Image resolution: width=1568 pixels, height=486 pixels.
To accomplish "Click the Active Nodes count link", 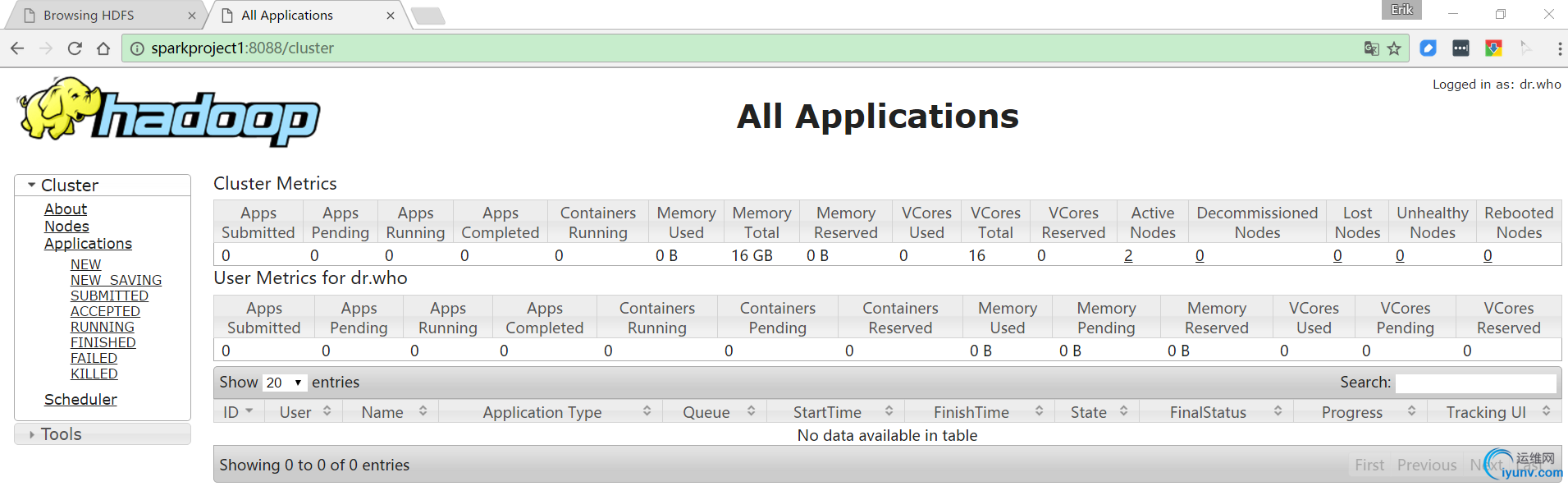I will pyautogui.click(x=1128, y=256).
